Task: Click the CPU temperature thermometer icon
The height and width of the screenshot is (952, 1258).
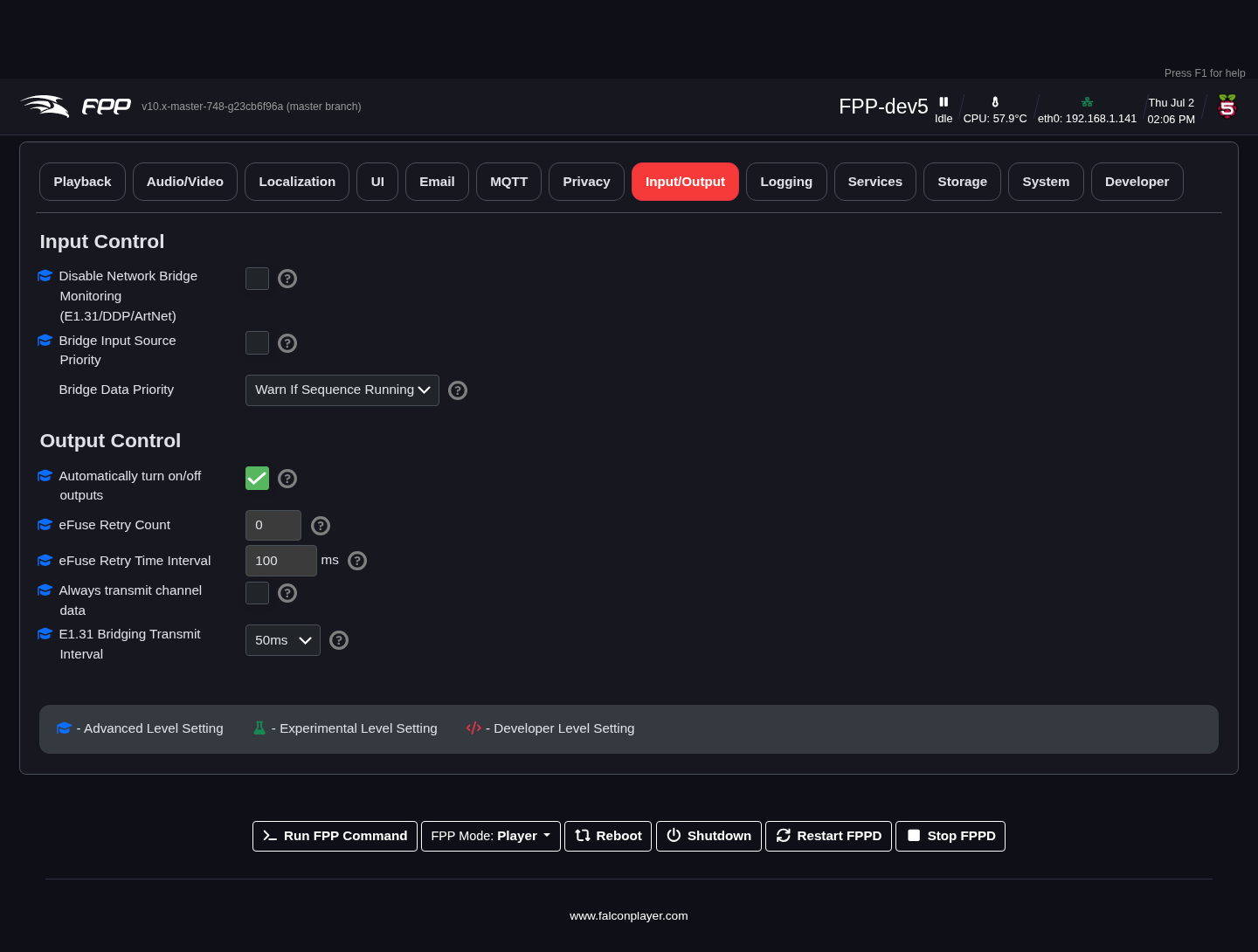Action: (x=995, y=102)
